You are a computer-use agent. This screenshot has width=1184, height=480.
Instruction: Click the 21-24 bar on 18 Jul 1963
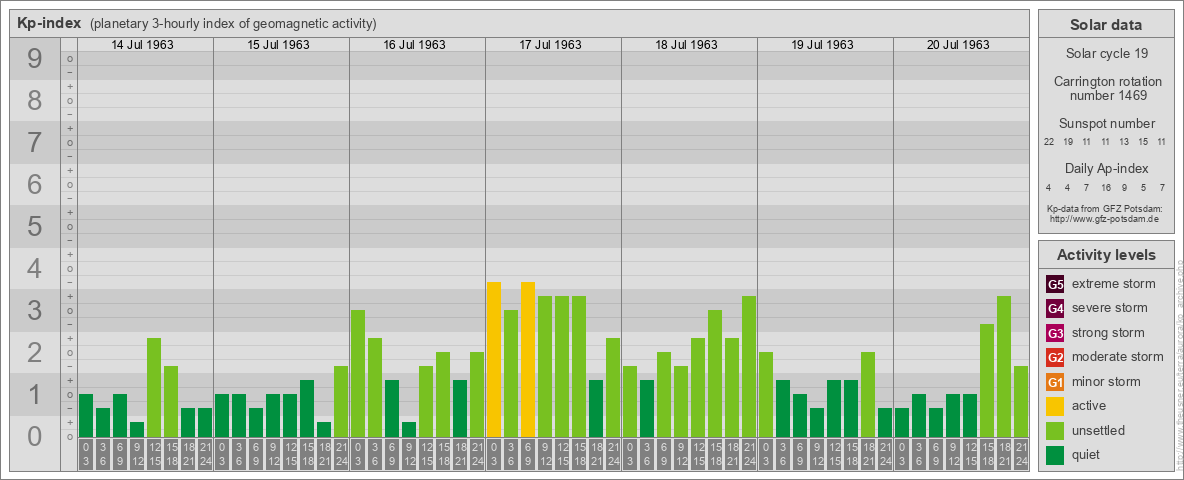click(749, 367)
